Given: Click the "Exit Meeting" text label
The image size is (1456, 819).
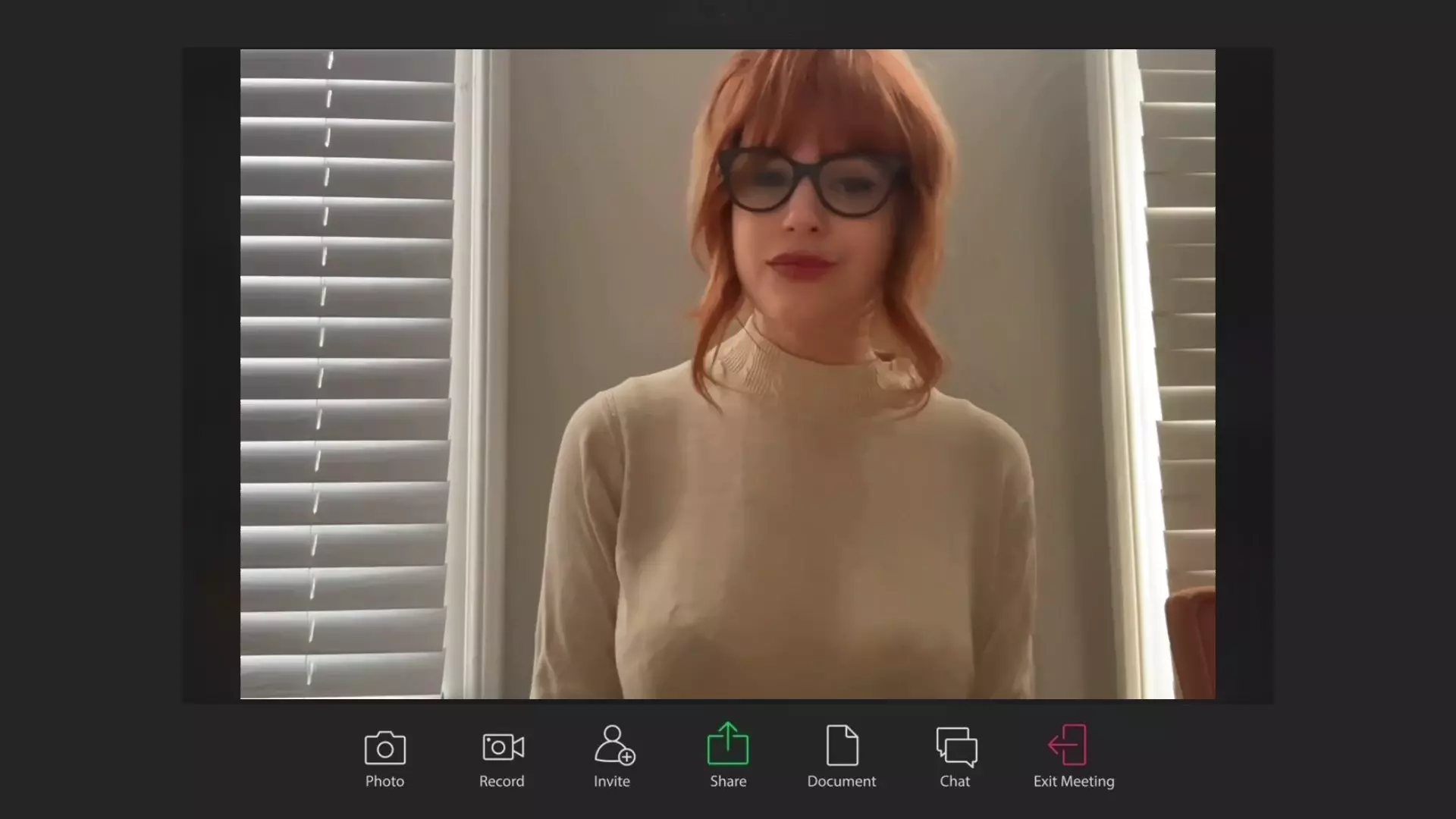Looking at the screenshot, I should (1074, 781).
